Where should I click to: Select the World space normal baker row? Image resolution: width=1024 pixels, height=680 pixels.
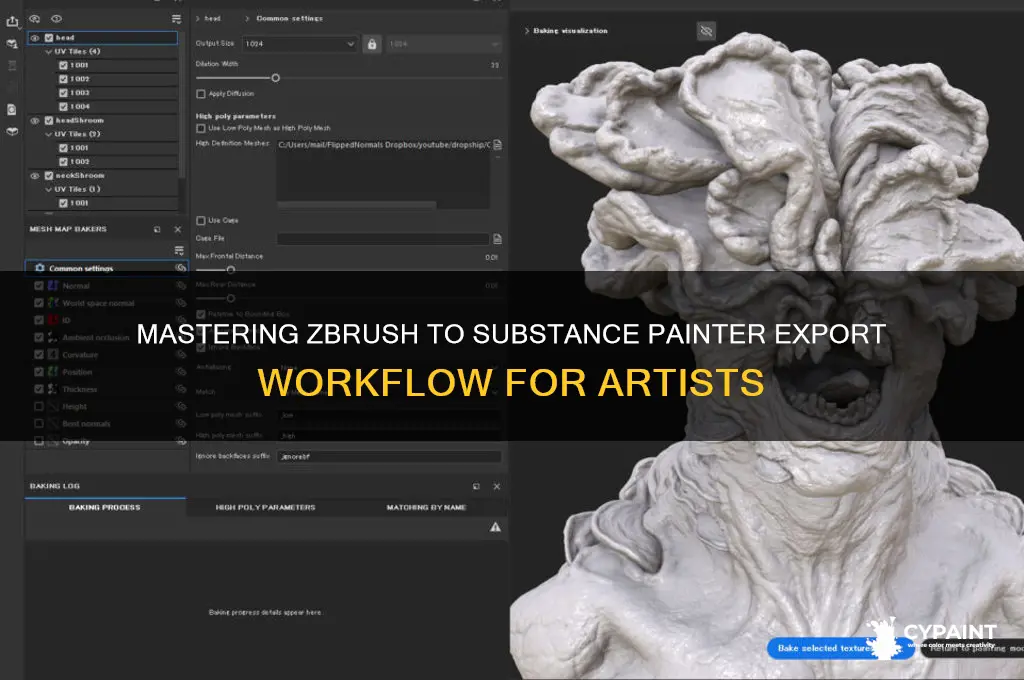point(106,302)
